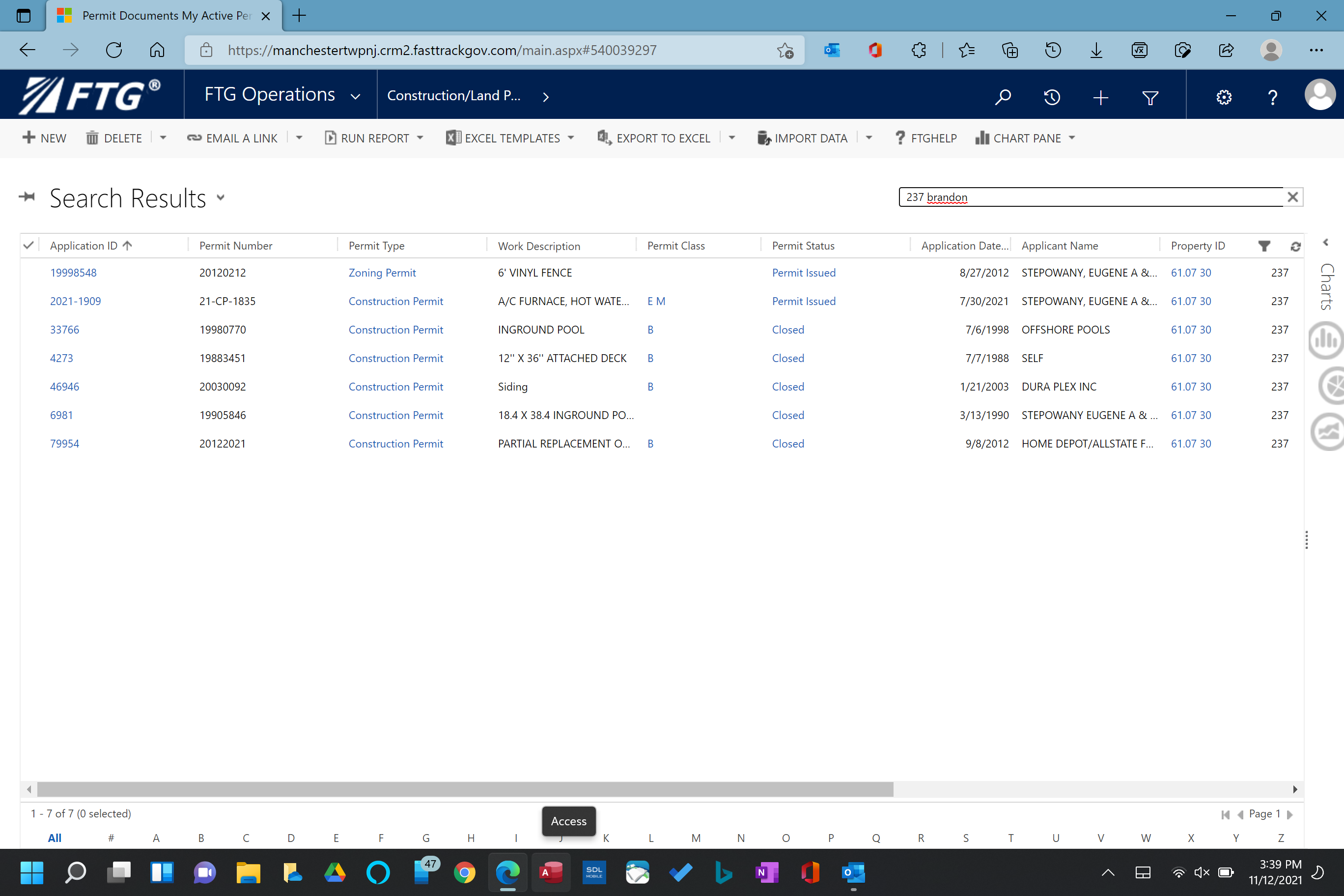The image size is (1344, 896).
Task: Open Microsoft Access in taskbar
Action: pos(551,872)
